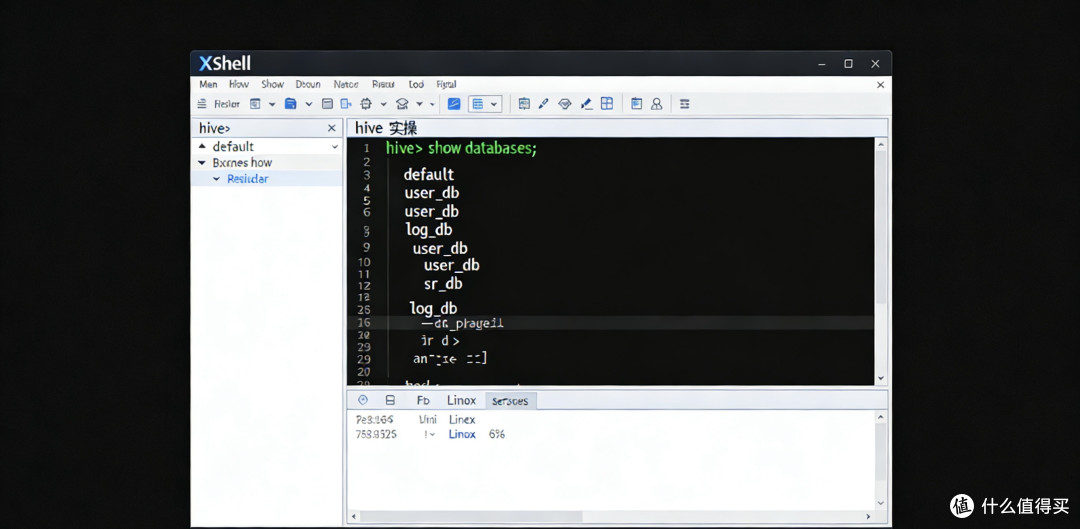Image resolution: width=1080 pixels, height=529 pixels.
Task: Click the 758.8525 entry in bottom list
Action: point(375,435)
